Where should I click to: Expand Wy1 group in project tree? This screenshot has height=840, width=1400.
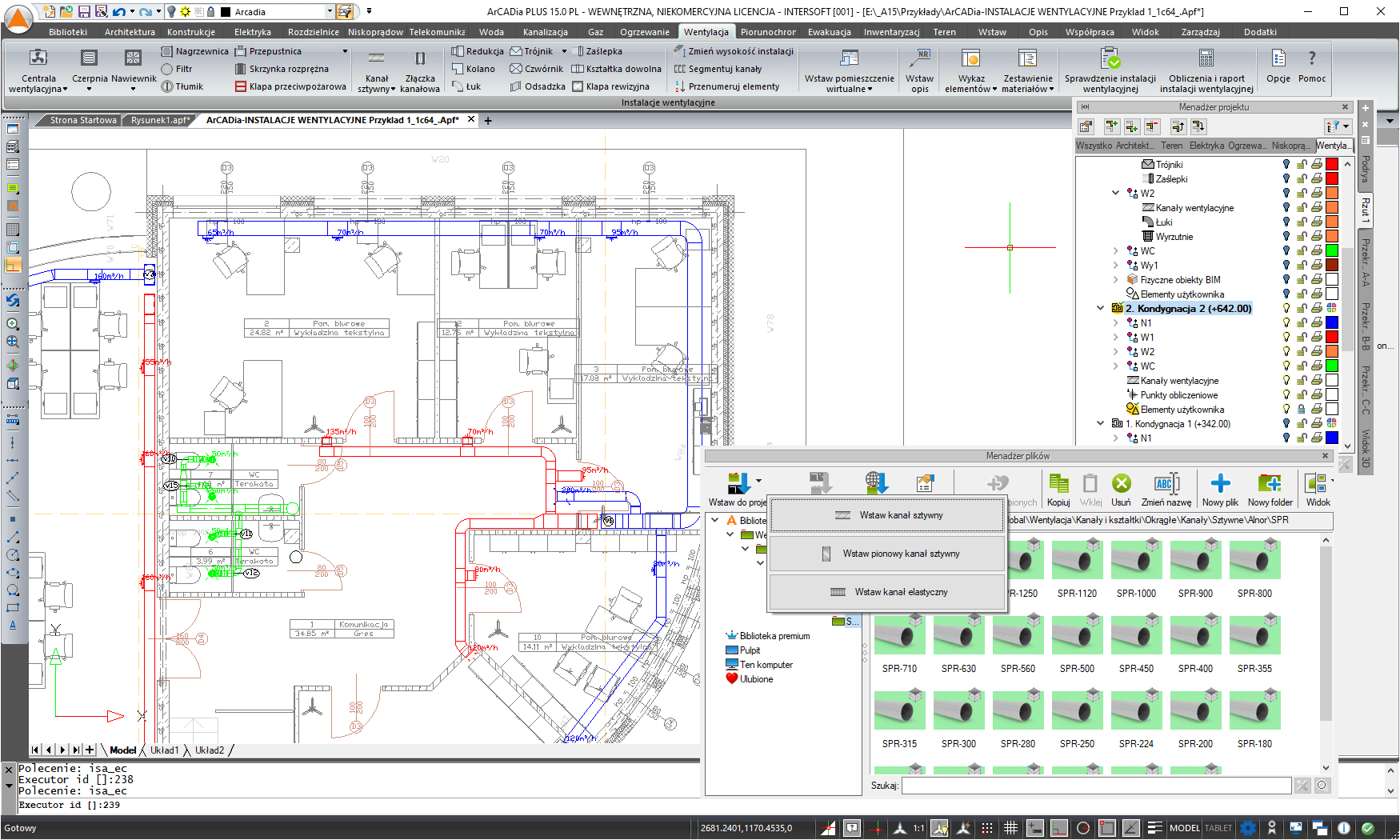[1115, 265]
